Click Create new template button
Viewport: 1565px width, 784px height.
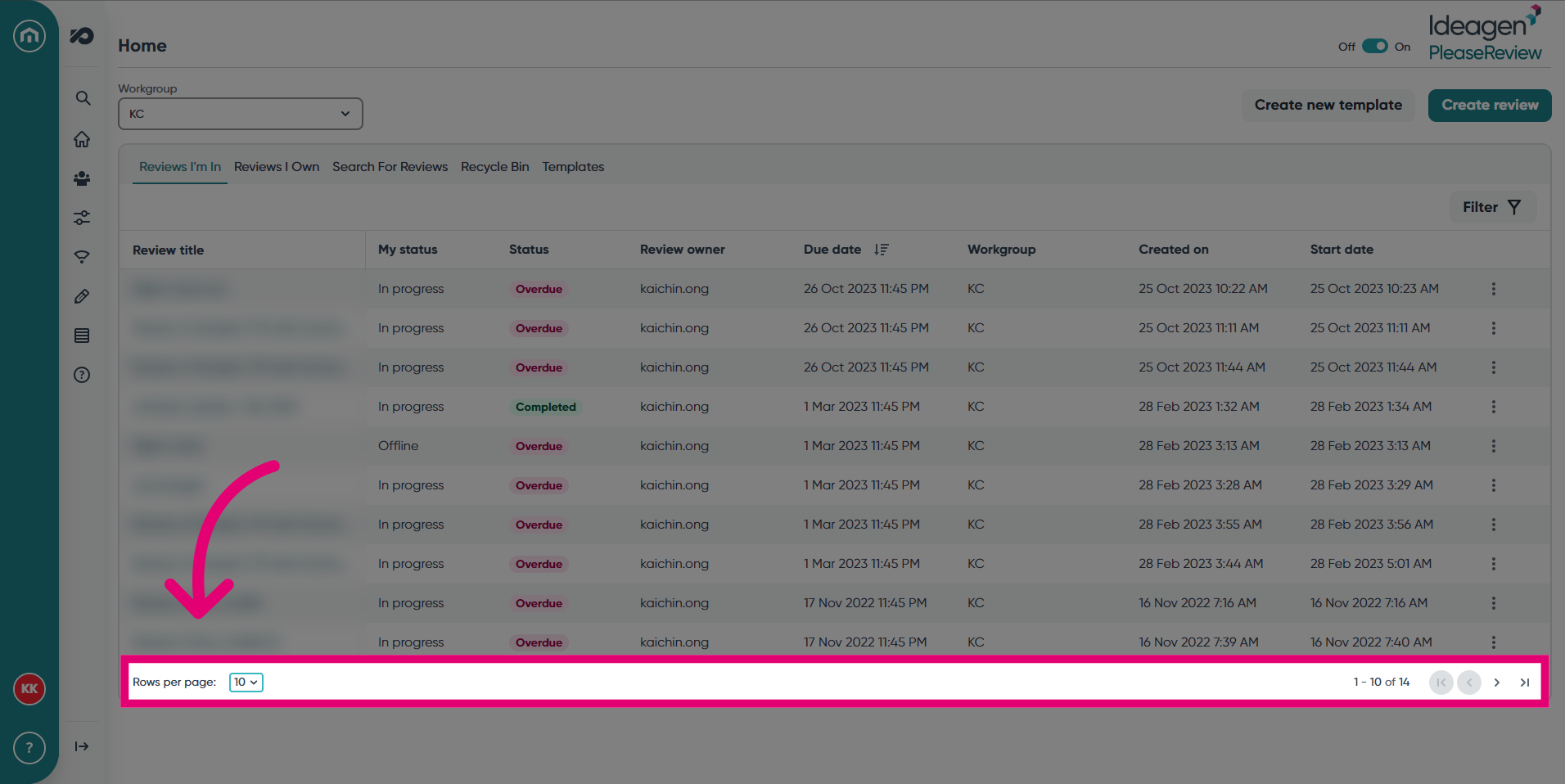(x=1328, y=106)
